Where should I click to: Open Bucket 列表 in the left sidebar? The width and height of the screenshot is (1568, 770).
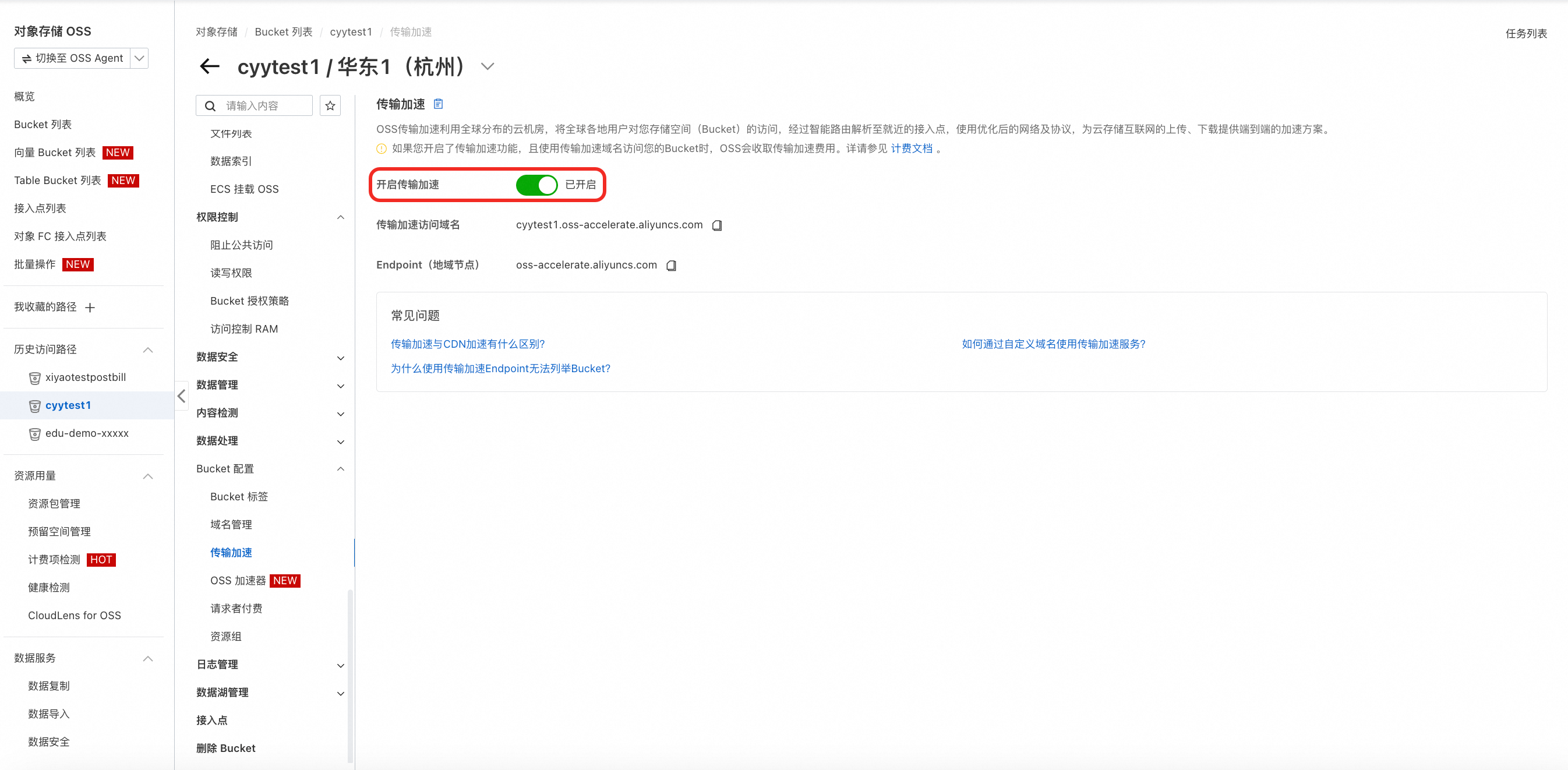click(x=43, y=124)
